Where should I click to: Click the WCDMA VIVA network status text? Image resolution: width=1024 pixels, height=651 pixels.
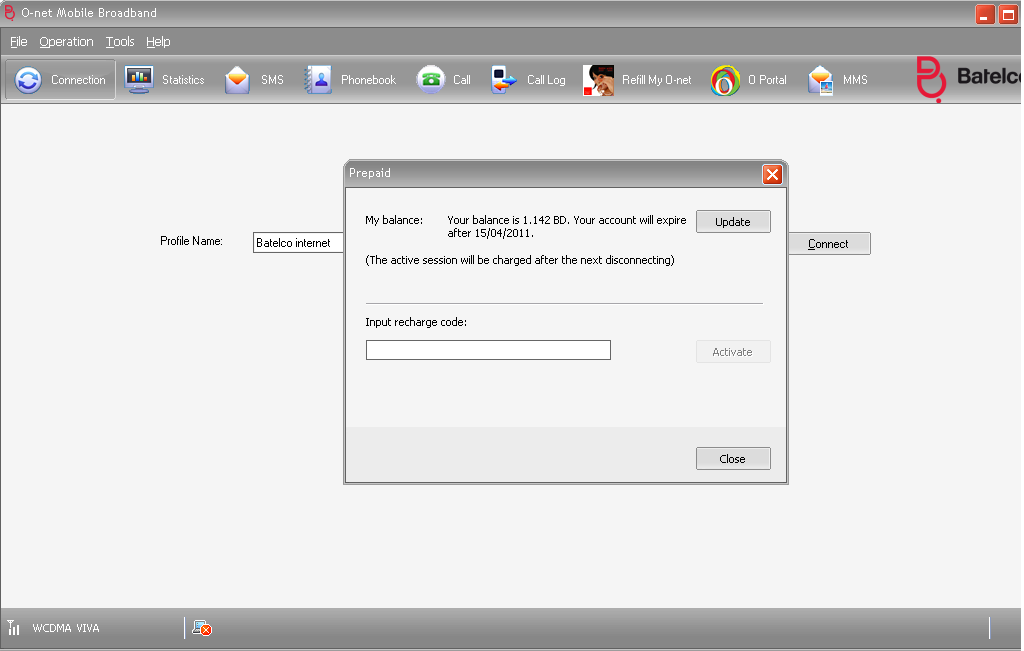[66, 628]
